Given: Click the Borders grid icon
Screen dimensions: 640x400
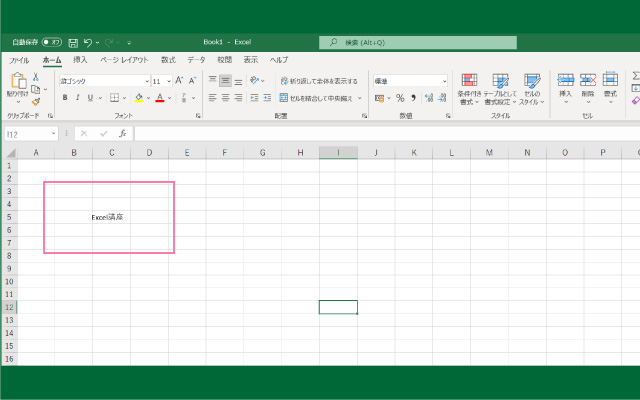Looking at the screenshot, I should [114, 98].
